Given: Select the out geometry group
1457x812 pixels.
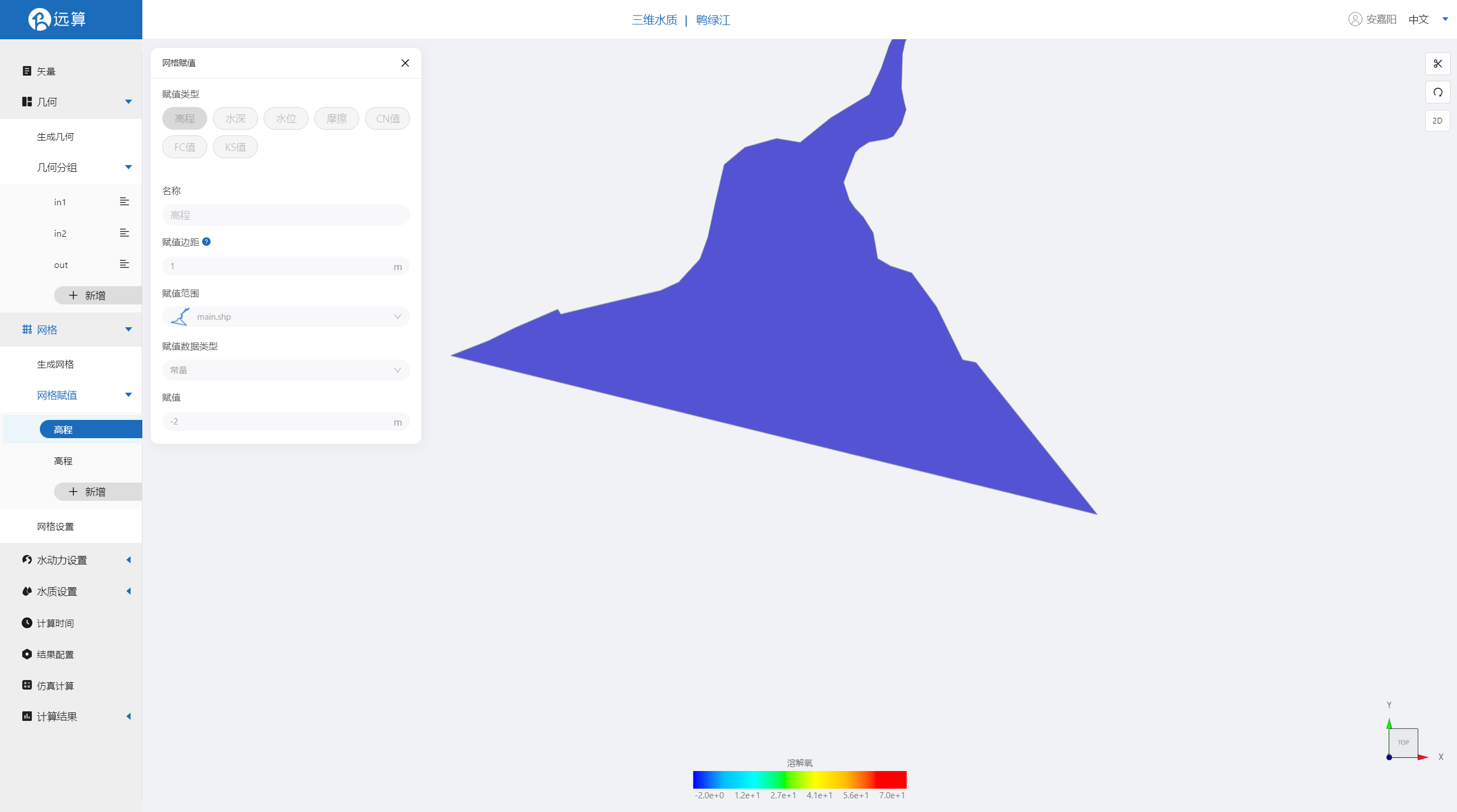Looking at the screenshot, I should click(x=61, y=265).
